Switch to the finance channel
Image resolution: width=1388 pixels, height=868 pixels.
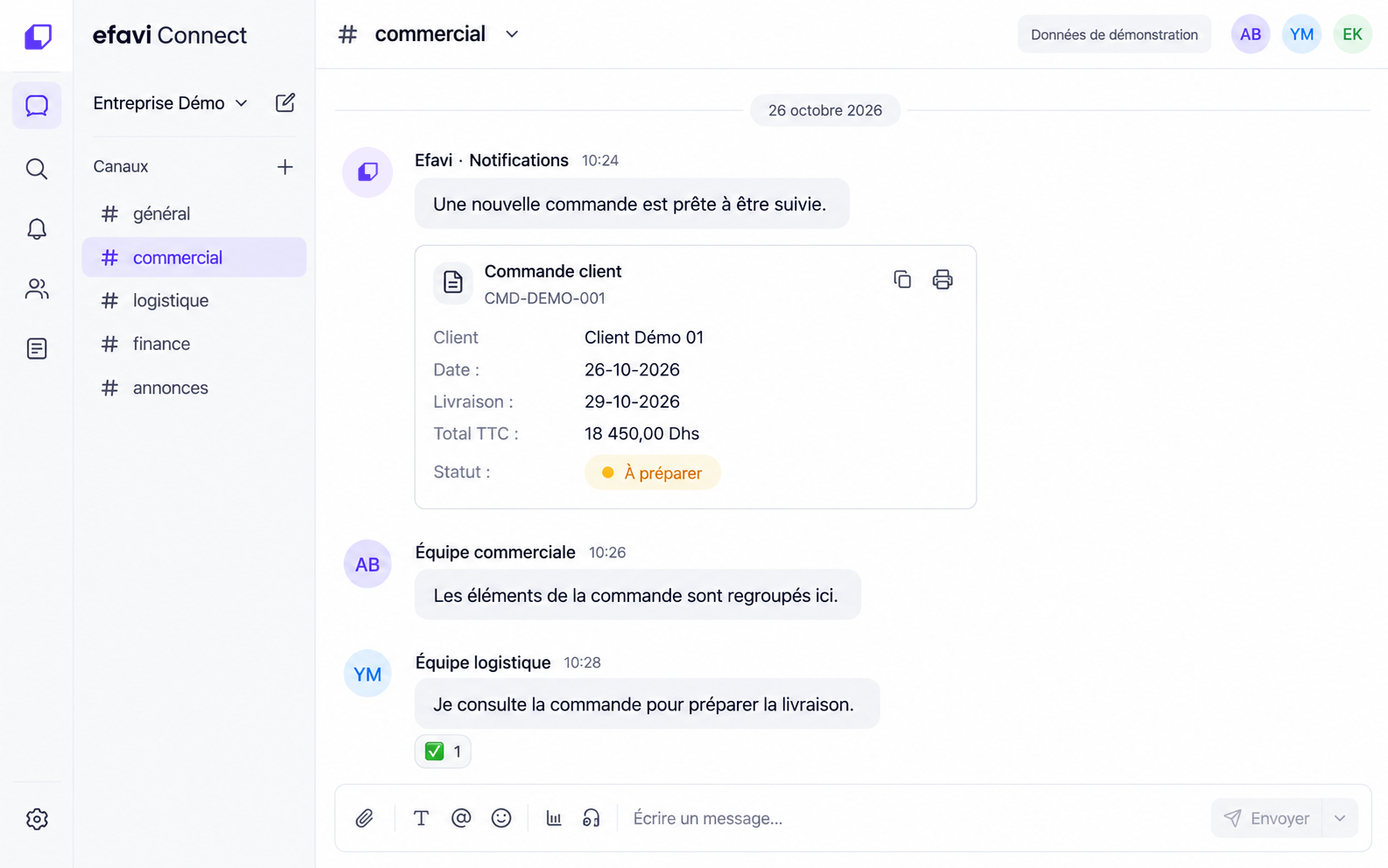pyautogui.click(x=194, y=344)
